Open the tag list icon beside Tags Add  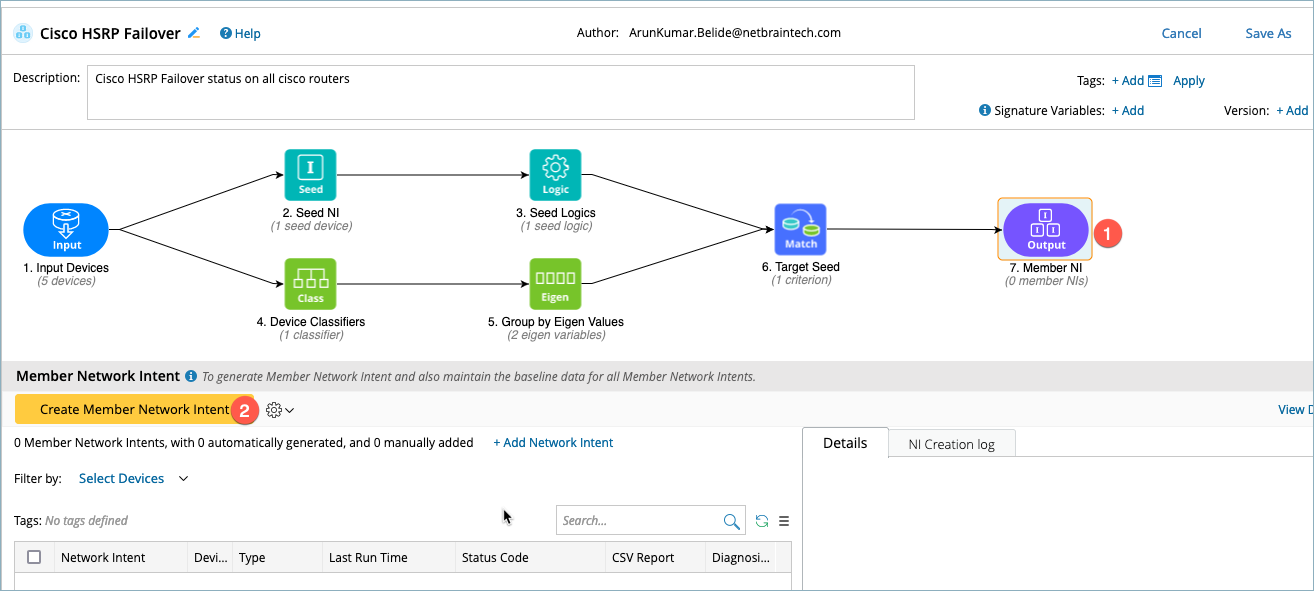(1155, 81)
